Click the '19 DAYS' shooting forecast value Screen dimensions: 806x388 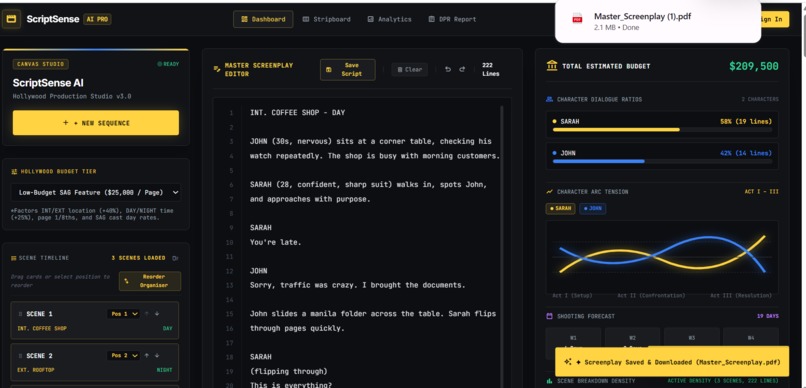click(x=767, y=316)
